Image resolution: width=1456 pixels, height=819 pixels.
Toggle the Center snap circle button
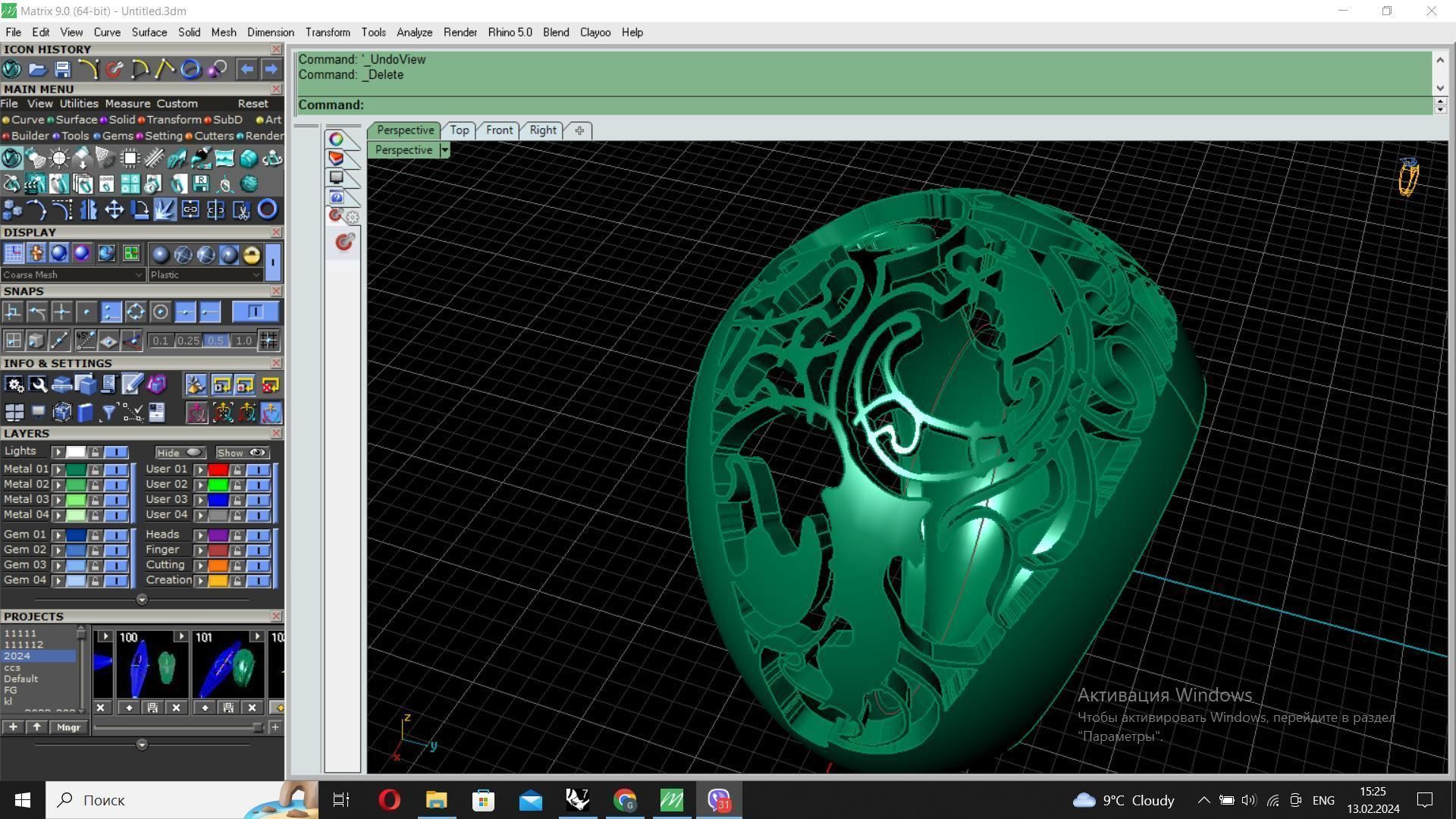tap(160, 312)
